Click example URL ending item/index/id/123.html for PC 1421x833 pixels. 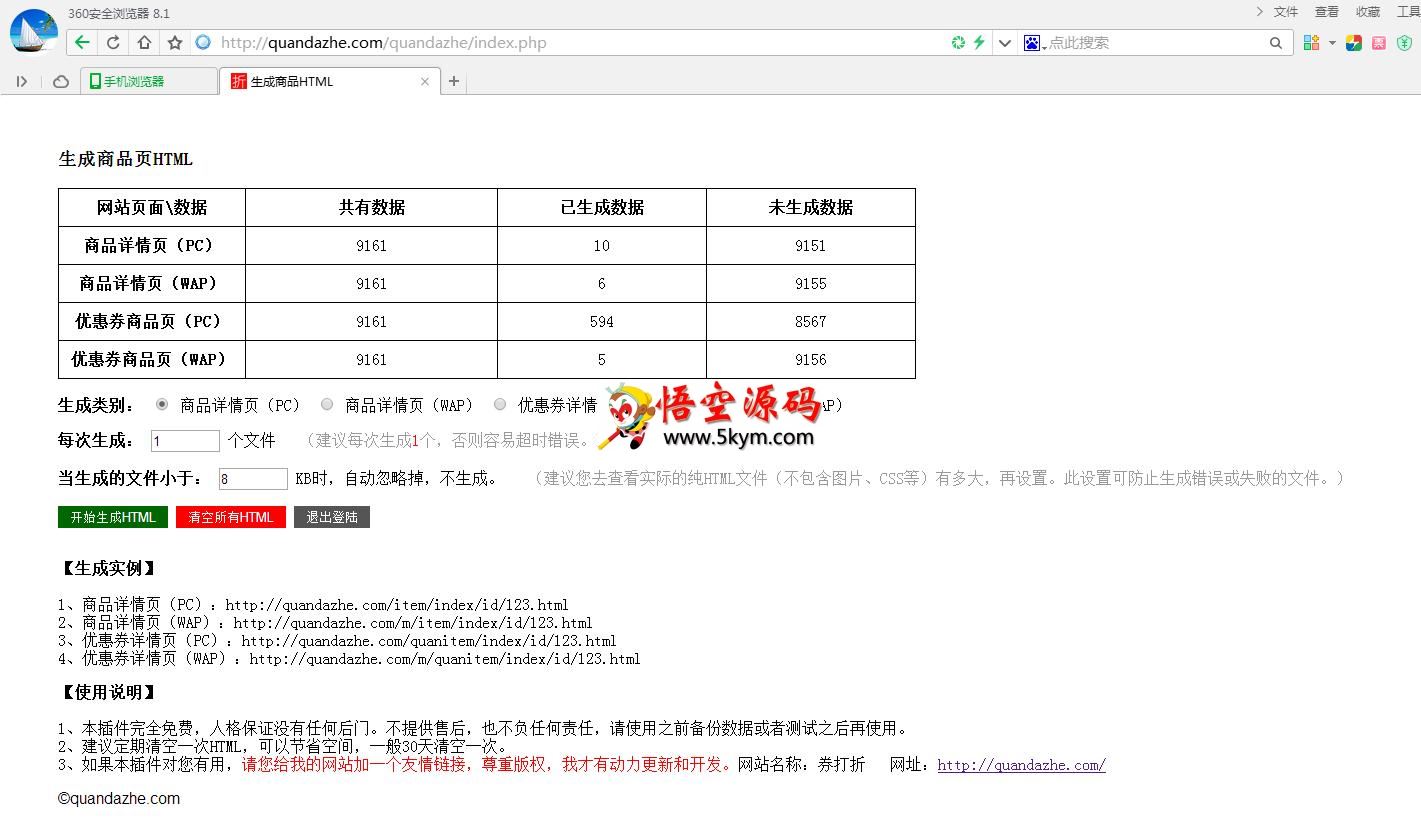coord(397,605)
